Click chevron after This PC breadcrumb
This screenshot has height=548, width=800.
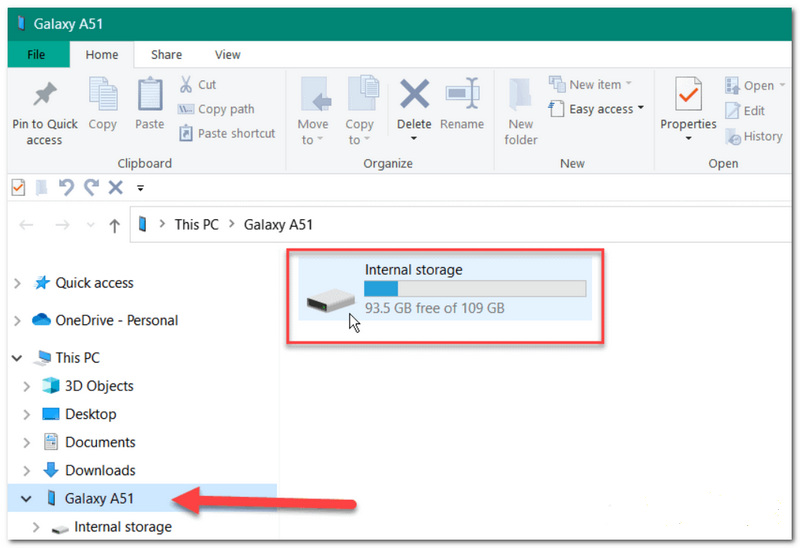232,224
